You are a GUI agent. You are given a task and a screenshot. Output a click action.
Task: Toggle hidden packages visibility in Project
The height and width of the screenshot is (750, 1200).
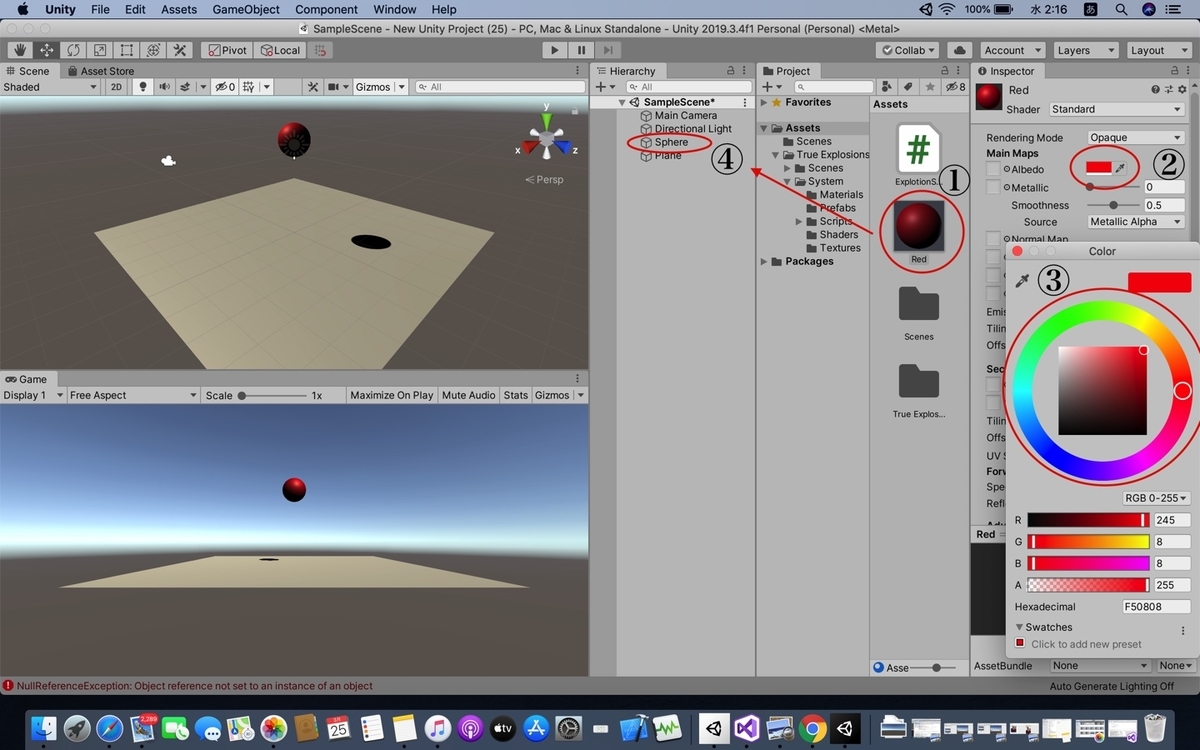pos(957,87)
